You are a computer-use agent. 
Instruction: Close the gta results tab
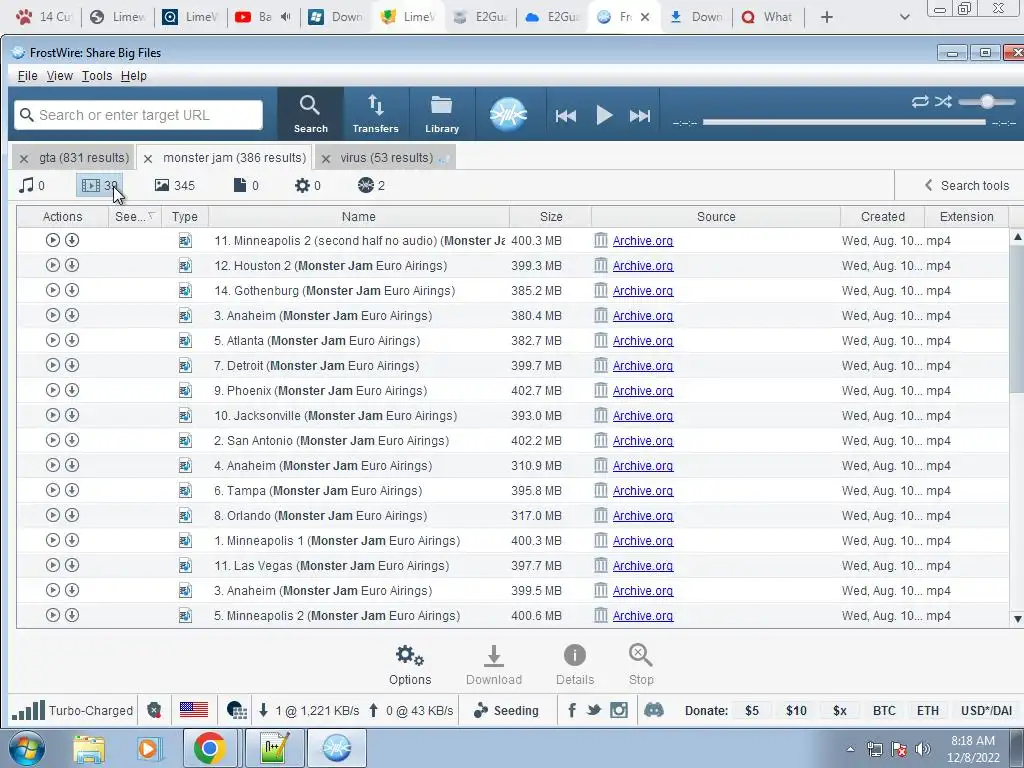24,158
